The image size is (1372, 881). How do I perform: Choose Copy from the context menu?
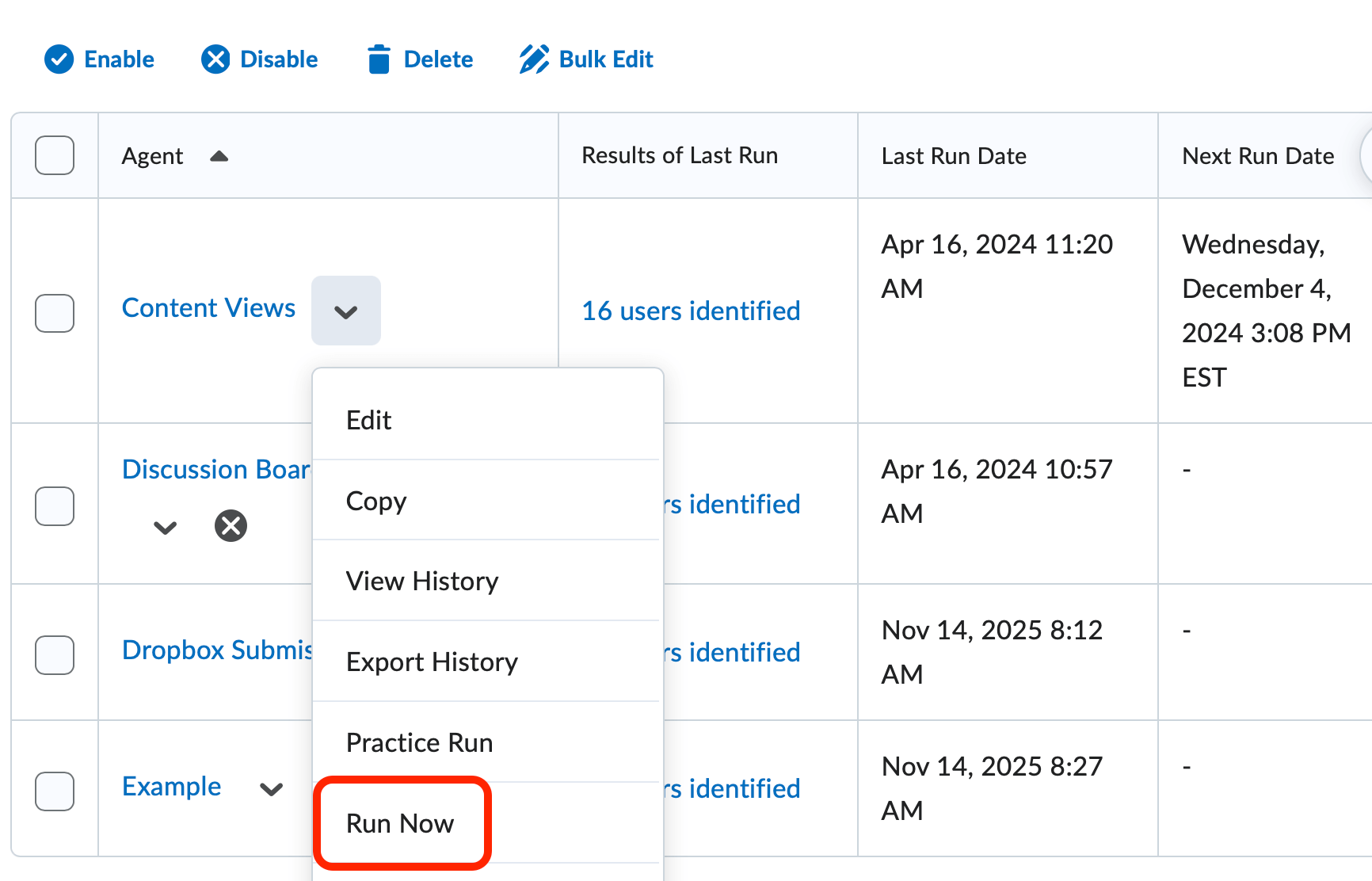376,501
